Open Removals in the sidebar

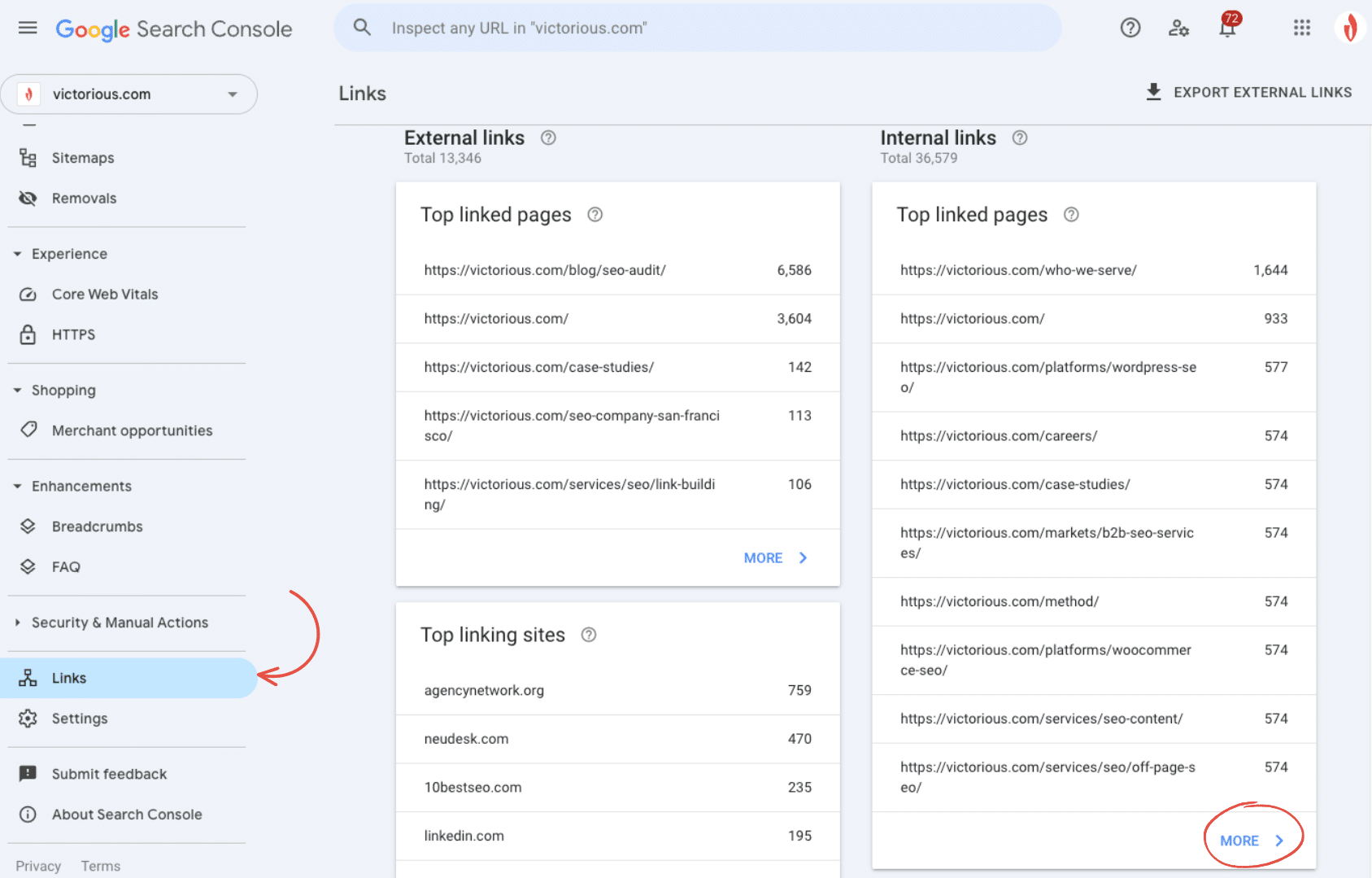[84, 199]
